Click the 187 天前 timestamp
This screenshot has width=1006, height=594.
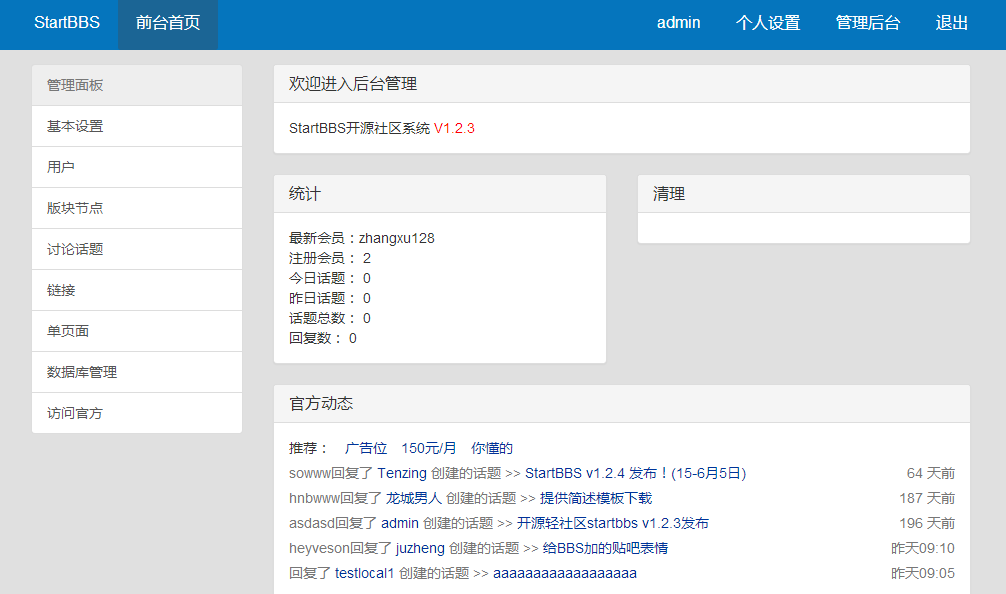(926, 498)
